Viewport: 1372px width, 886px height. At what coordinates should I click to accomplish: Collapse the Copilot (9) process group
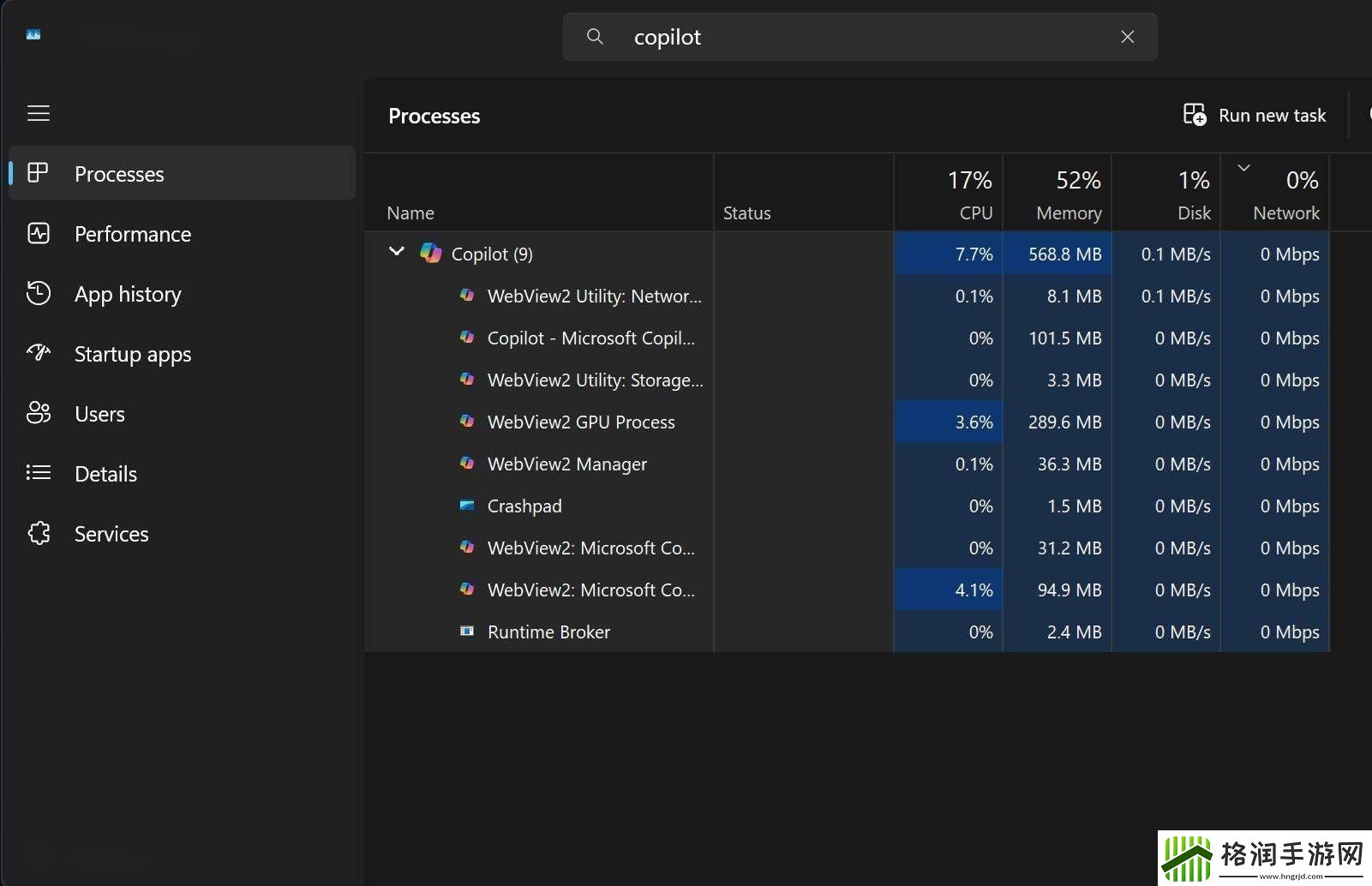[397, 252]
